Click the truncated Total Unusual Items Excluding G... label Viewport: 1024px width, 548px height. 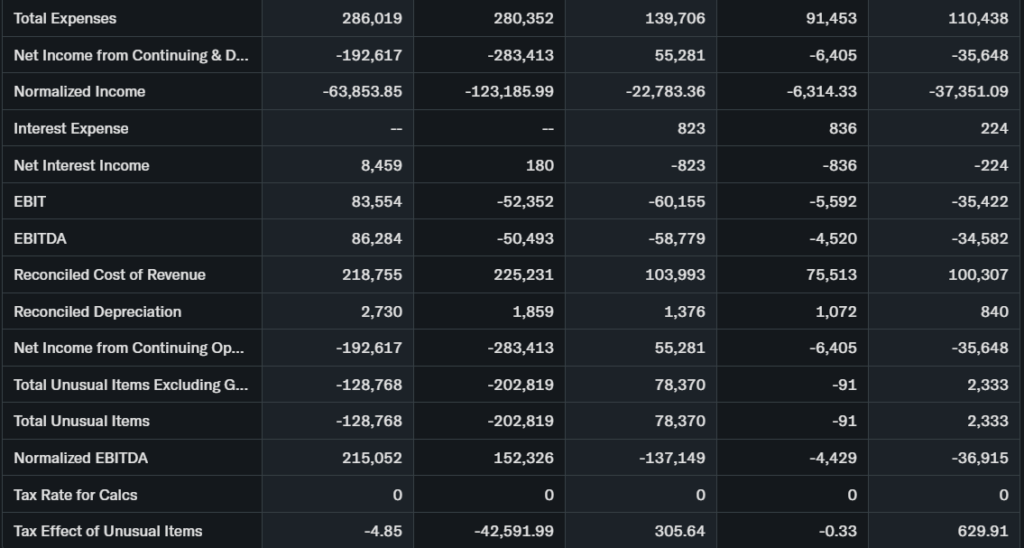pyautogui.click(x=130, y=384)
